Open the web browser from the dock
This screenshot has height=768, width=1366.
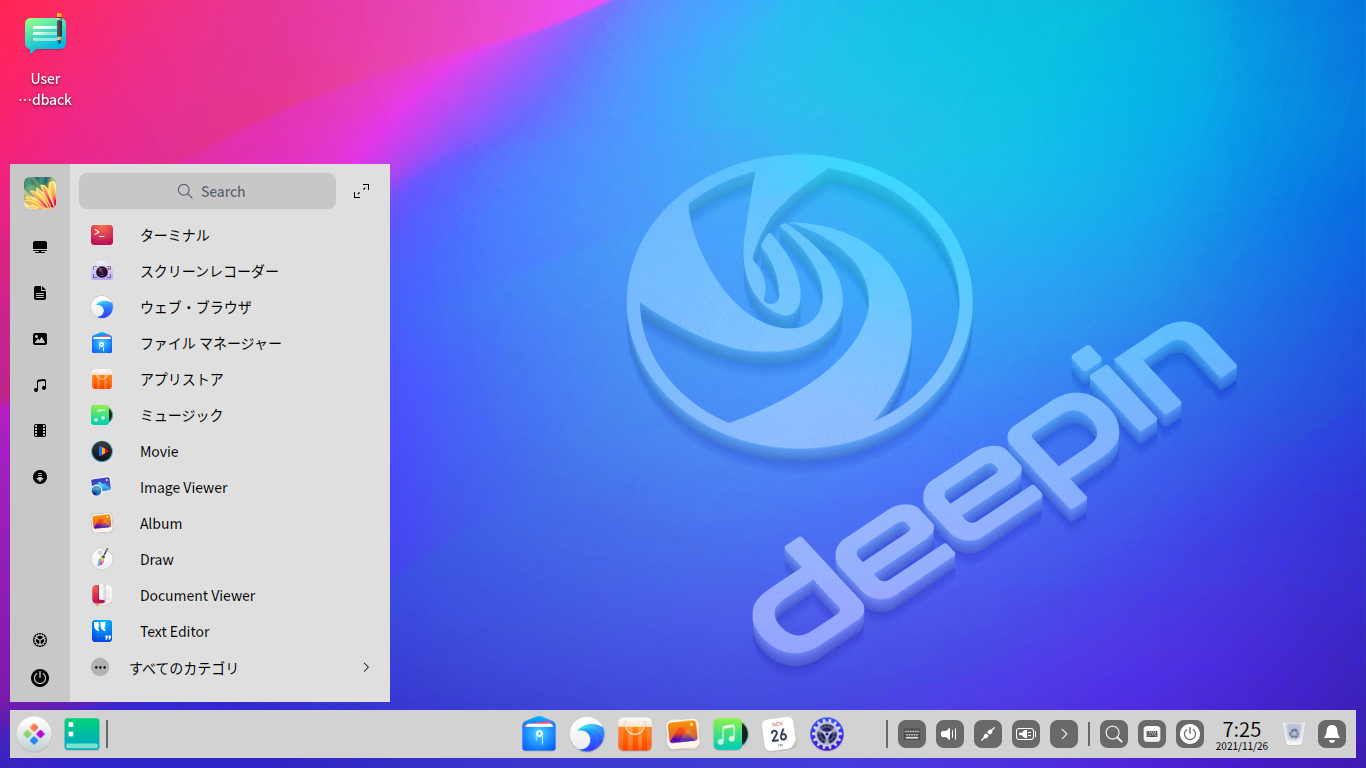(587, 734)
